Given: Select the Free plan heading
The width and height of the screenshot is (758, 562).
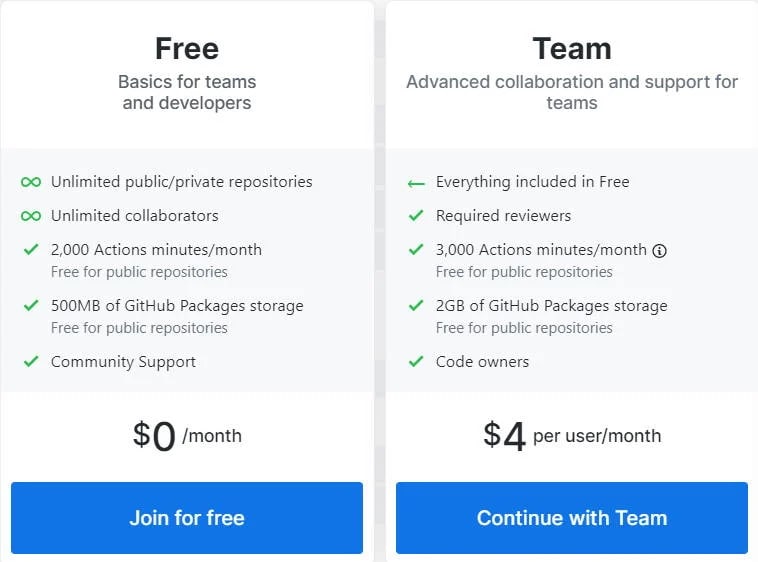Looking at the screenshot, I should [187, 48].
